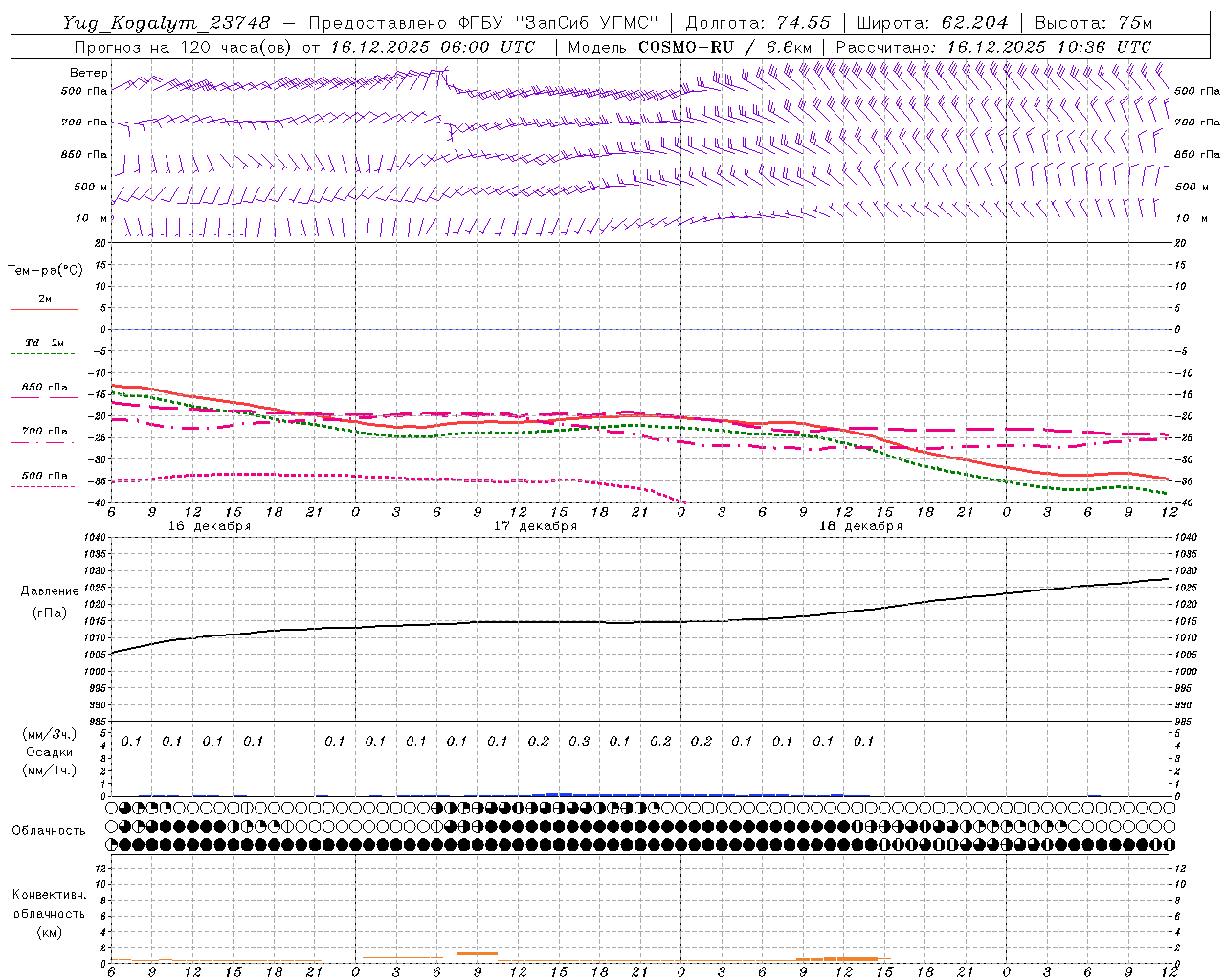Click the Облачность cloud cover label
Viewport: 1225px width, 980px height.
click(x=49, y=831)
